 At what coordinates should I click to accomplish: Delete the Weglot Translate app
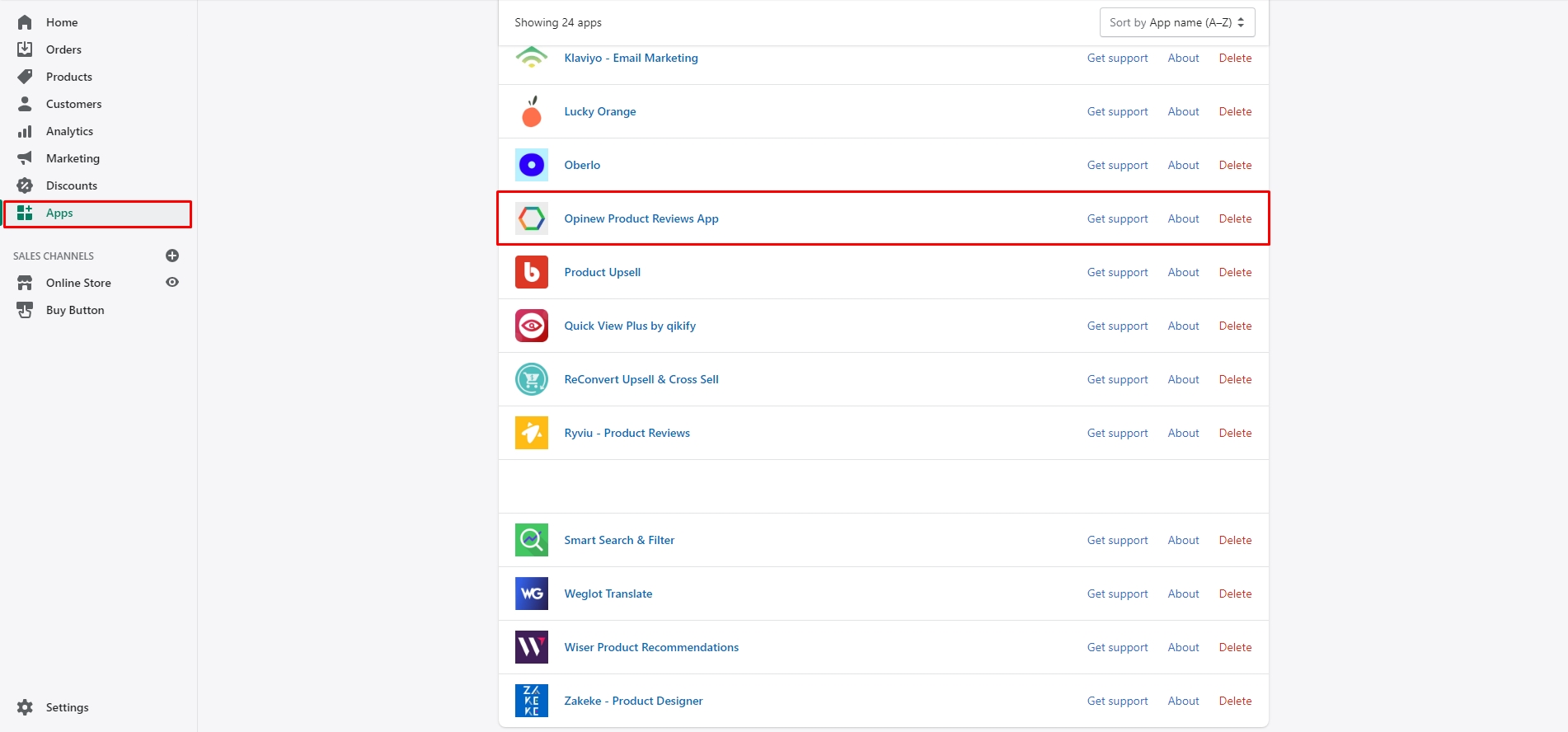[1235, 594]
